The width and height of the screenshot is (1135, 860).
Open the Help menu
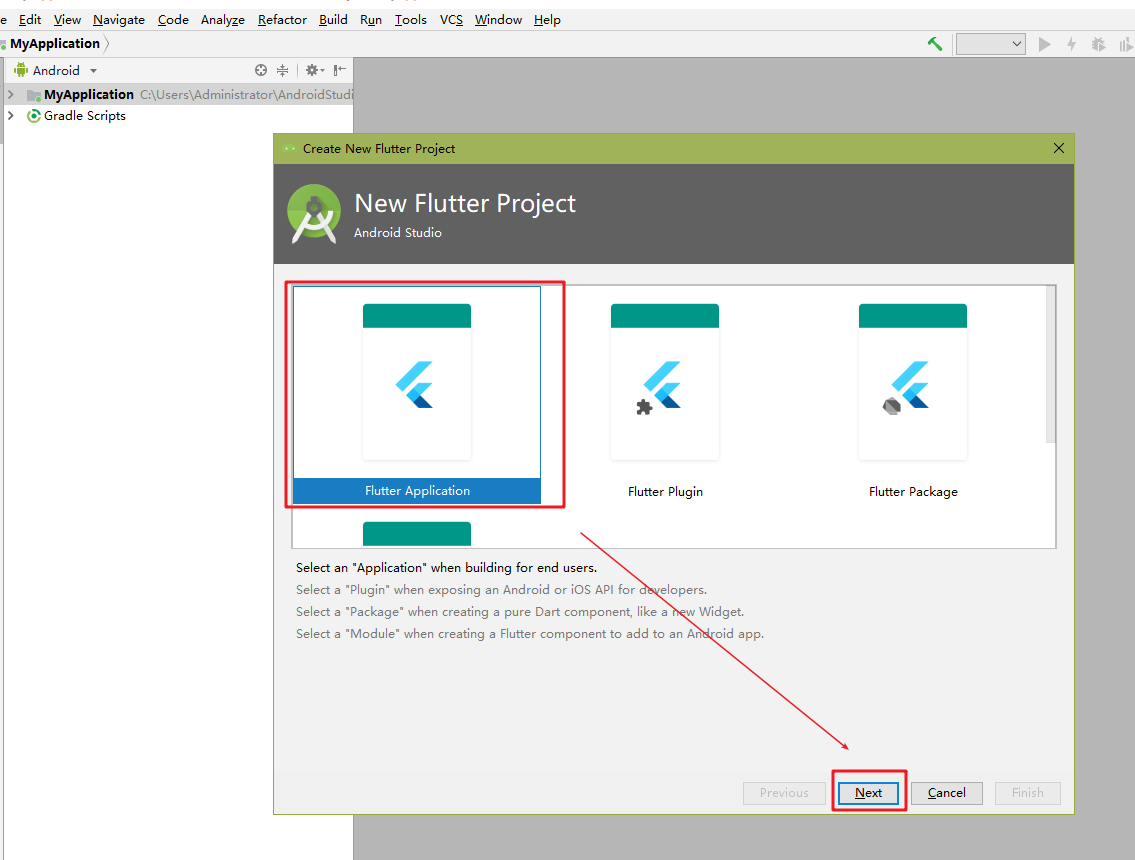(x=547, y=20)
